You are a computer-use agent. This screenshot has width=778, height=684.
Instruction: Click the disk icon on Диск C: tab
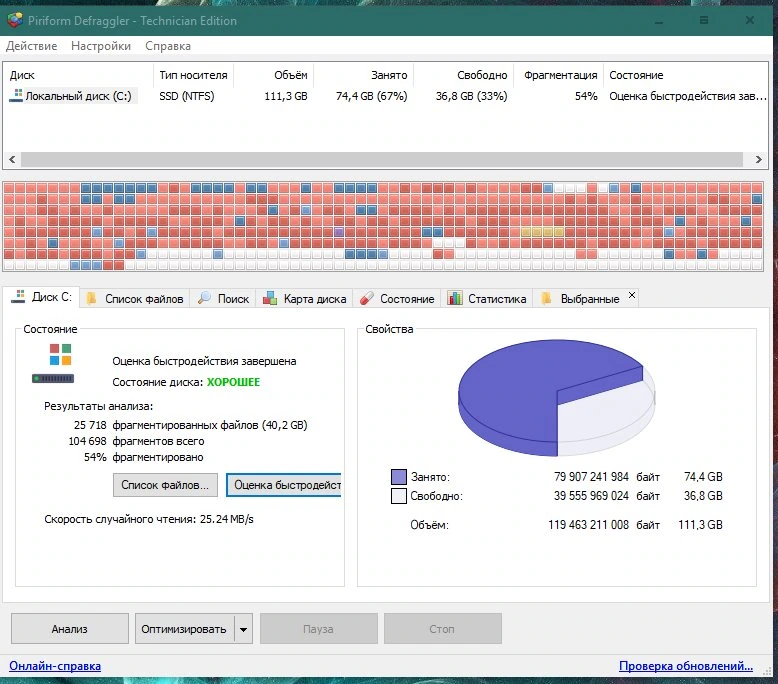tap(18, 297)
